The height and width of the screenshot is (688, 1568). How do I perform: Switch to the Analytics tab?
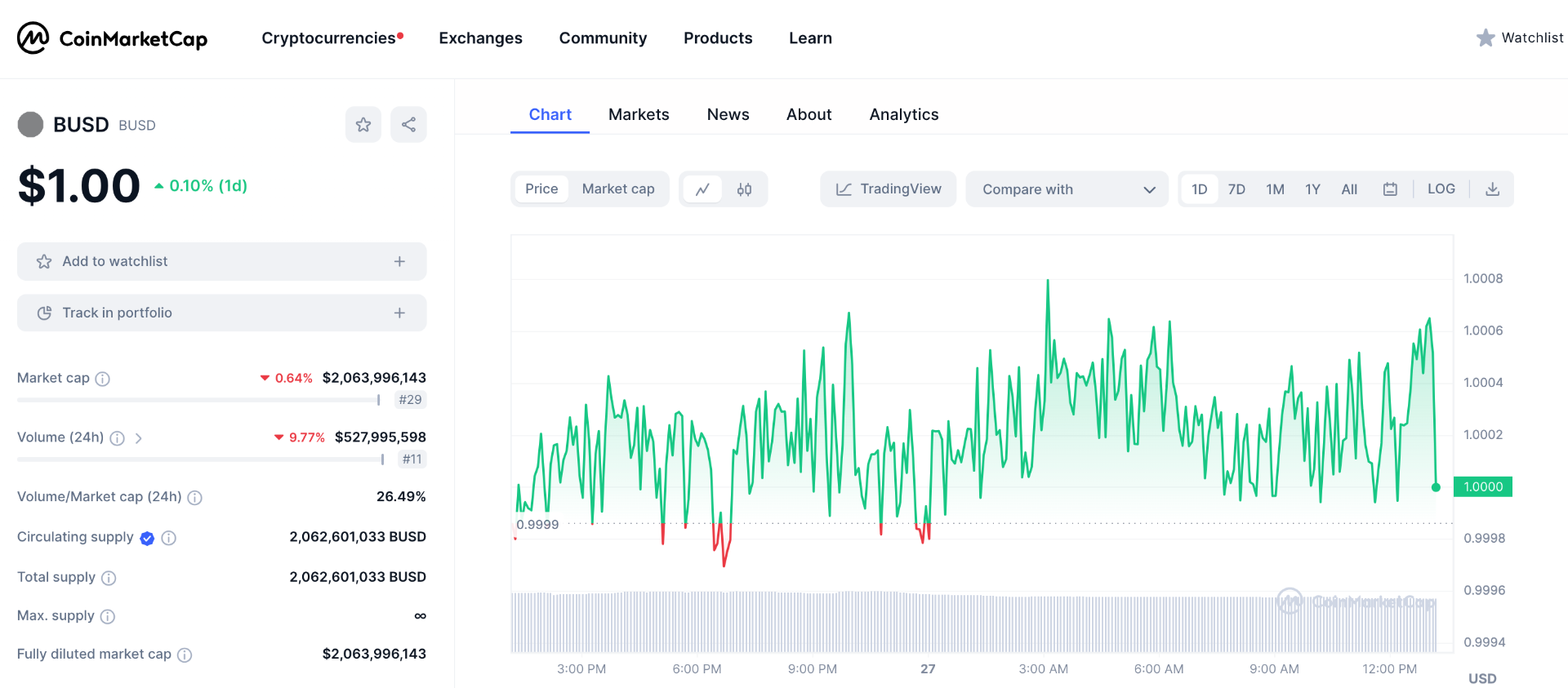904,115
